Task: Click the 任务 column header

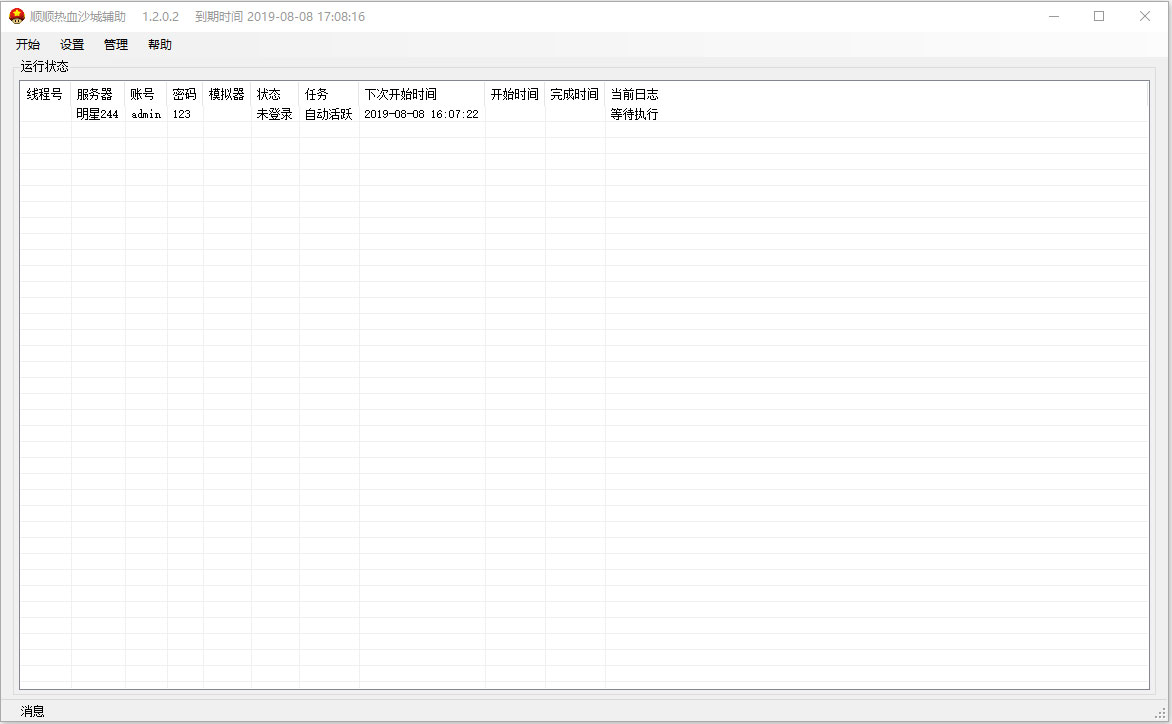Action: pos(317,94)
